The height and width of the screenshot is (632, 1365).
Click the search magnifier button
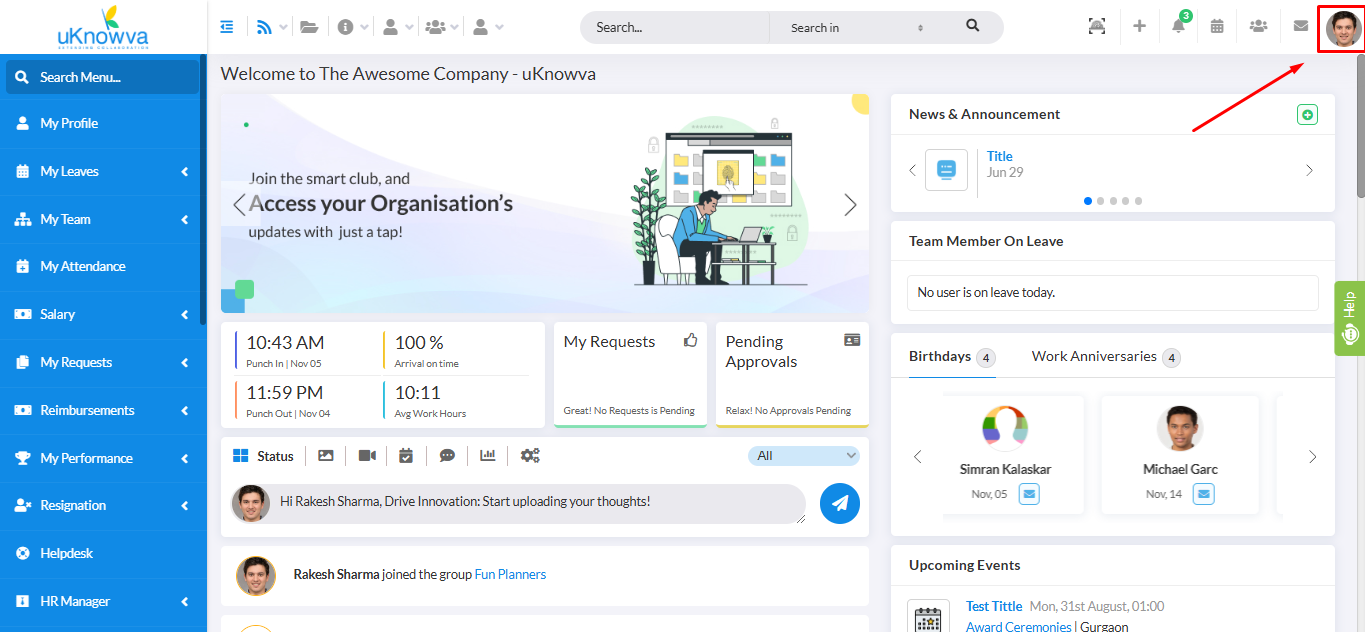coord(973,26)
